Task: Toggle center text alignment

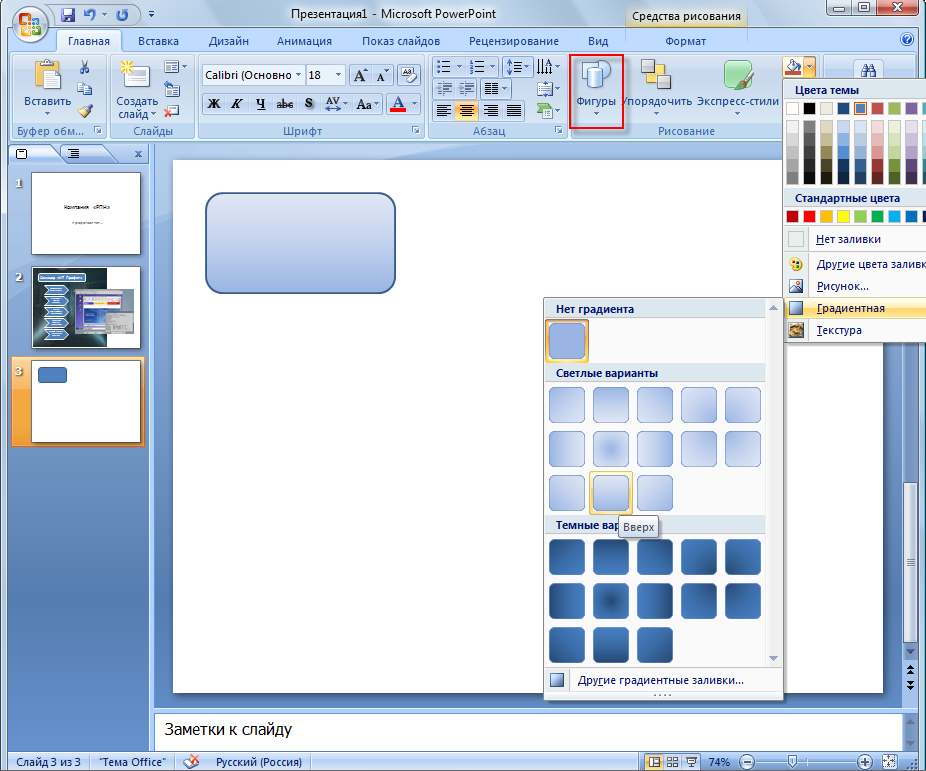Action: 467,110
